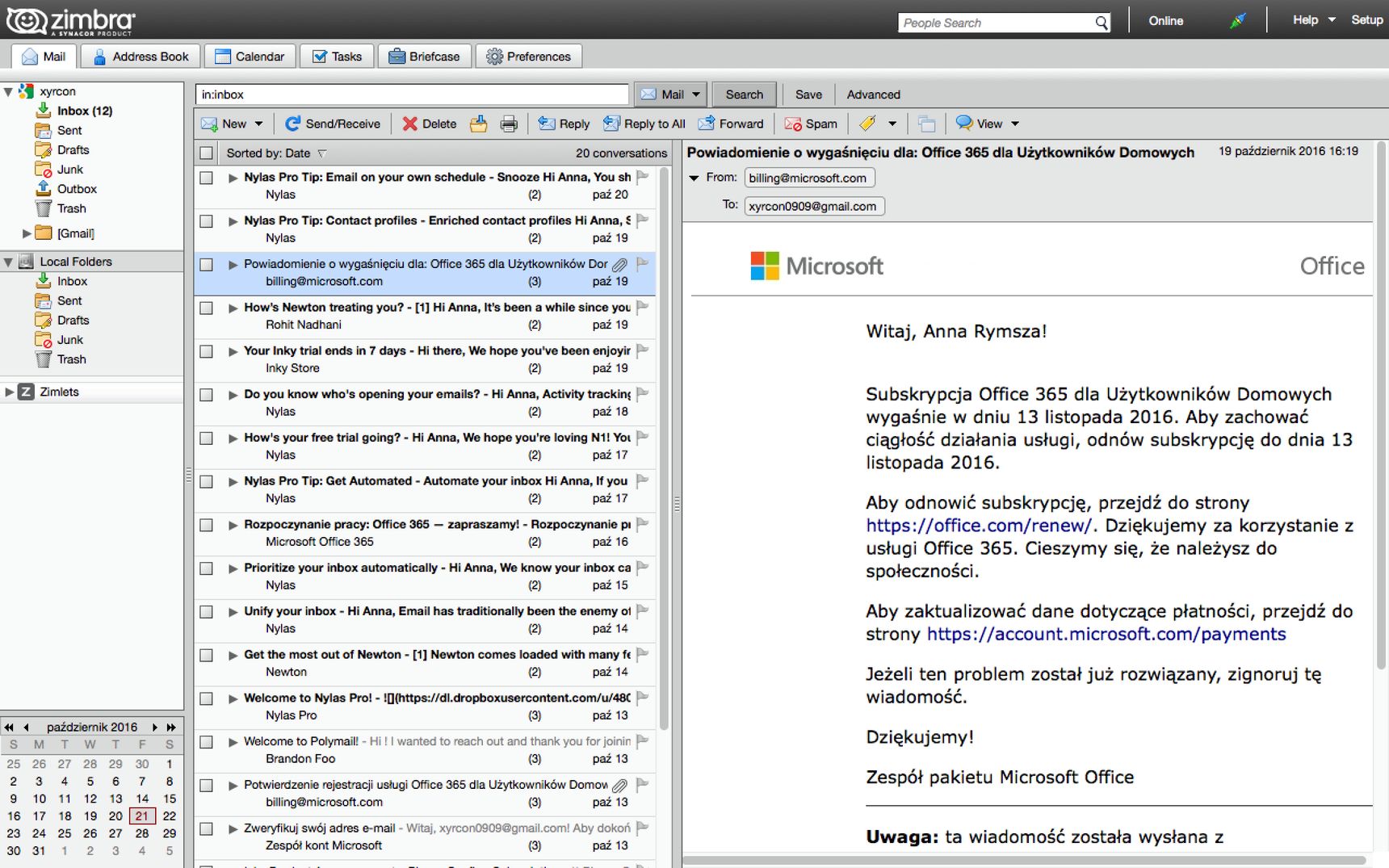Image resolution: width=1389 pixels, height=868 pixels.
Task: Click the move-to-folder icon beside Delete
Action: 479,124
